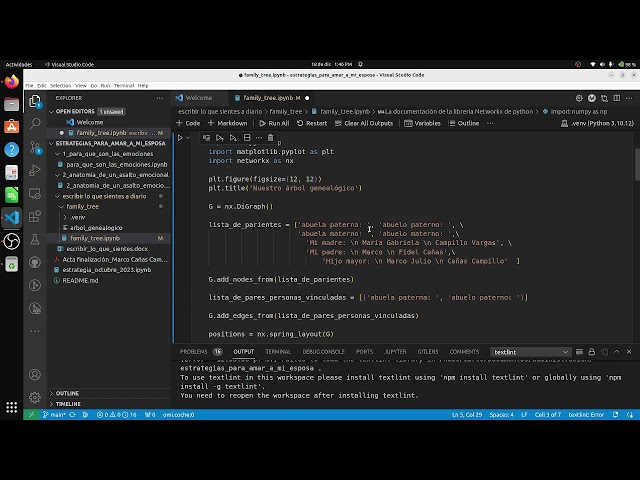Delete the current cell with trash icon
Viewport: 640px width, 480px height.
point(270,138)
